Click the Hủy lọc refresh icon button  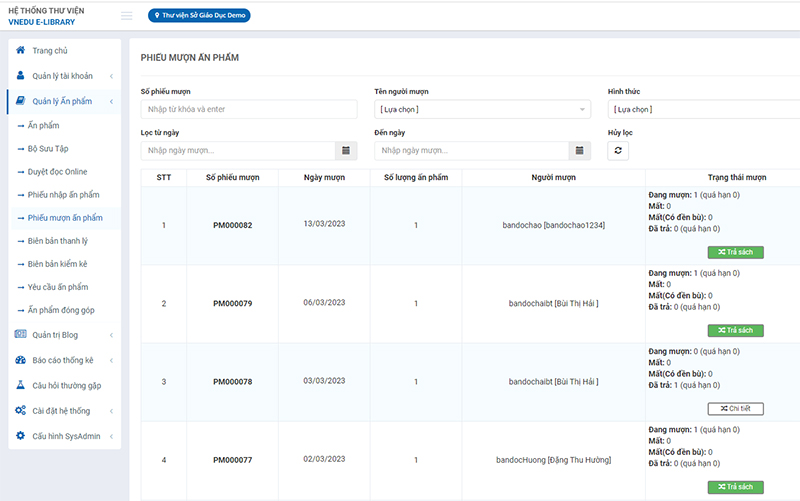(x=618, y=151)
